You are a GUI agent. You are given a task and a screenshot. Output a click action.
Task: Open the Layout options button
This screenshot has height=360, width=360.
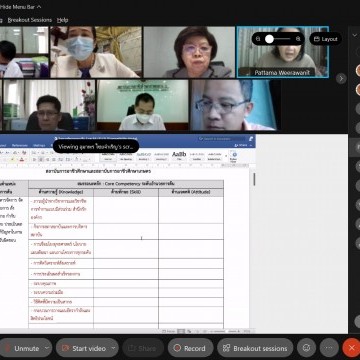(325, 39)
